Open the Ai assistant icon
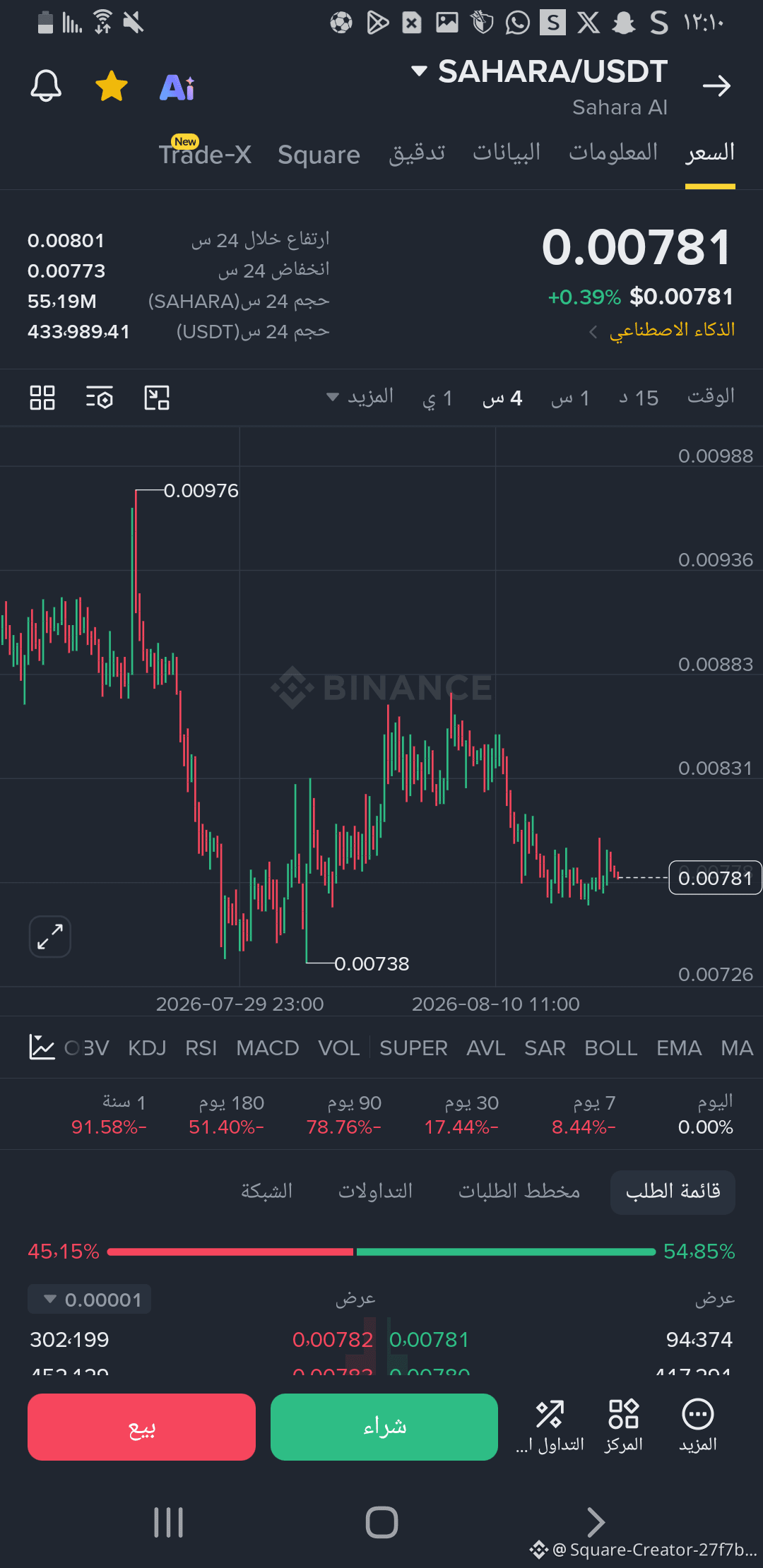The width and height of the screenshot is (763, 1568). point(177,88)
